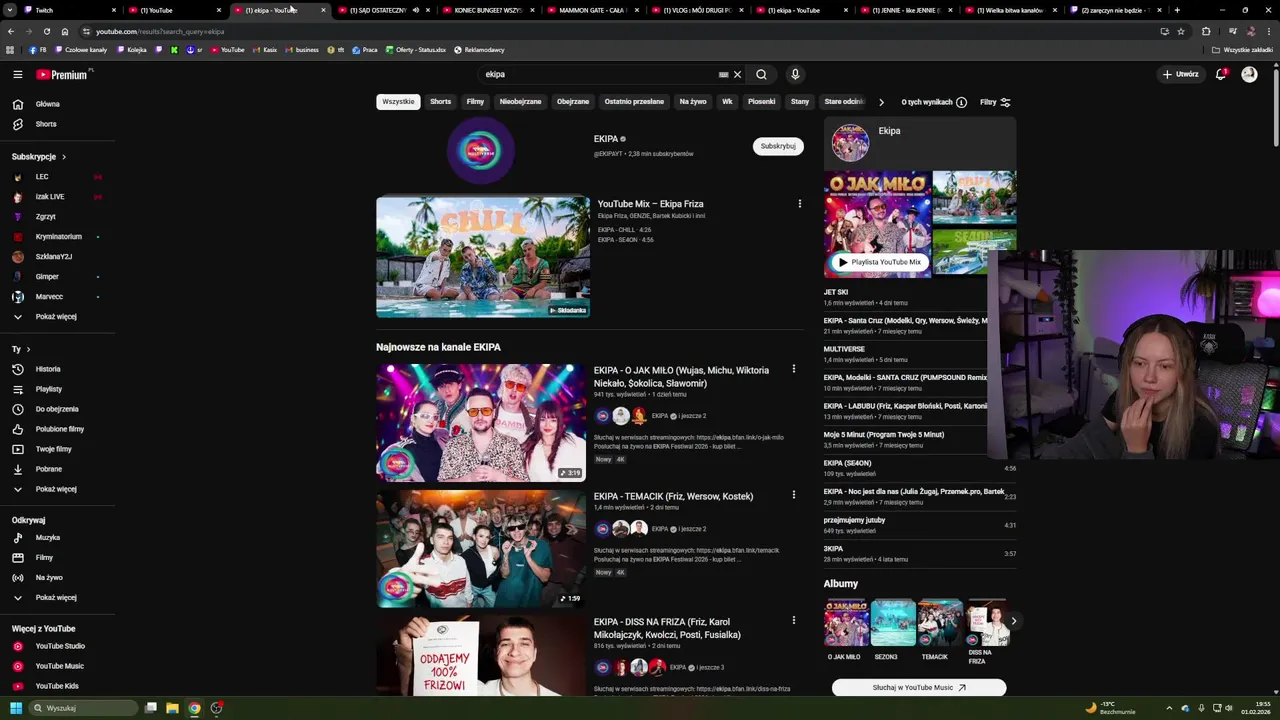1280x720 pixels.
Task: Open YouTube Kids from sidebar
Action: coord(57,686)
